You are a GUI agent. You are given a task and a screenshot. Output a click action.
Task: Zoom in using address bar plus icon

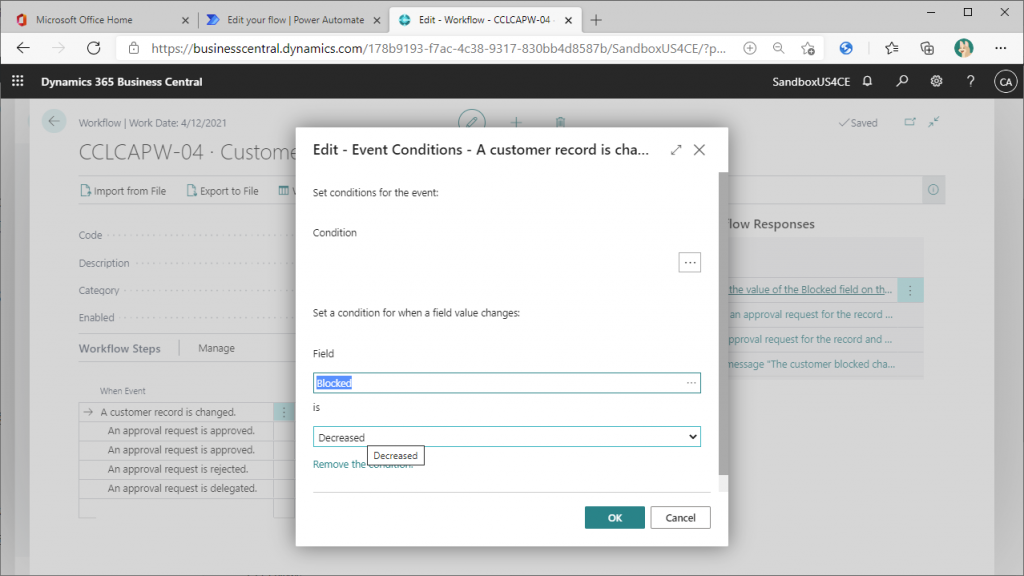(750, 48)
